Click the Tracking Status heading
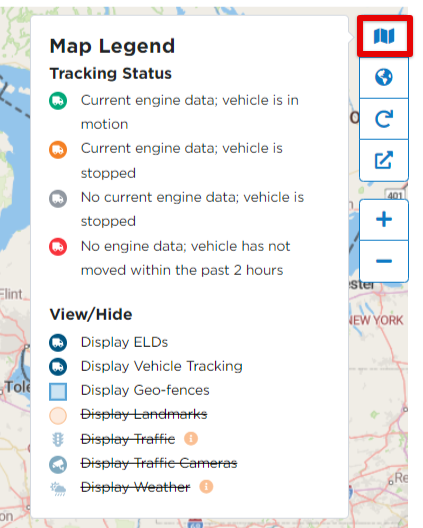 pyautogui.click(x=110, y=73)
